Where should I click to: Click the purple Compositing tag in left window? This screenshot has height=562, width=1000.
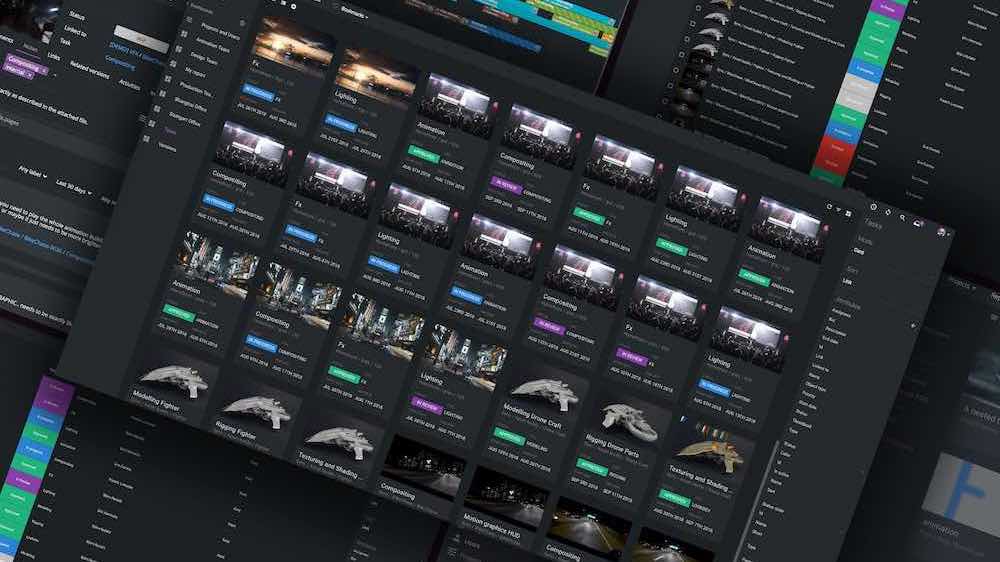click(x=27, y=64)
